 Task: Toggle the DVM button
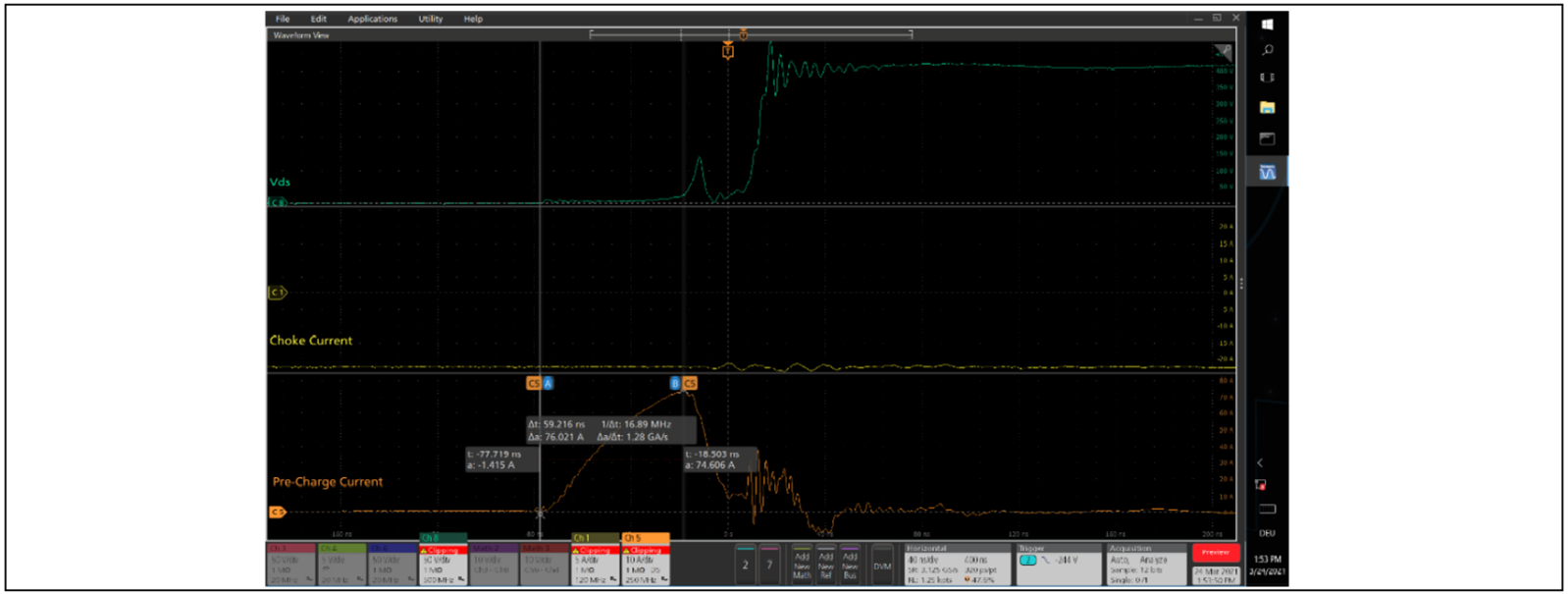[882, 567]
